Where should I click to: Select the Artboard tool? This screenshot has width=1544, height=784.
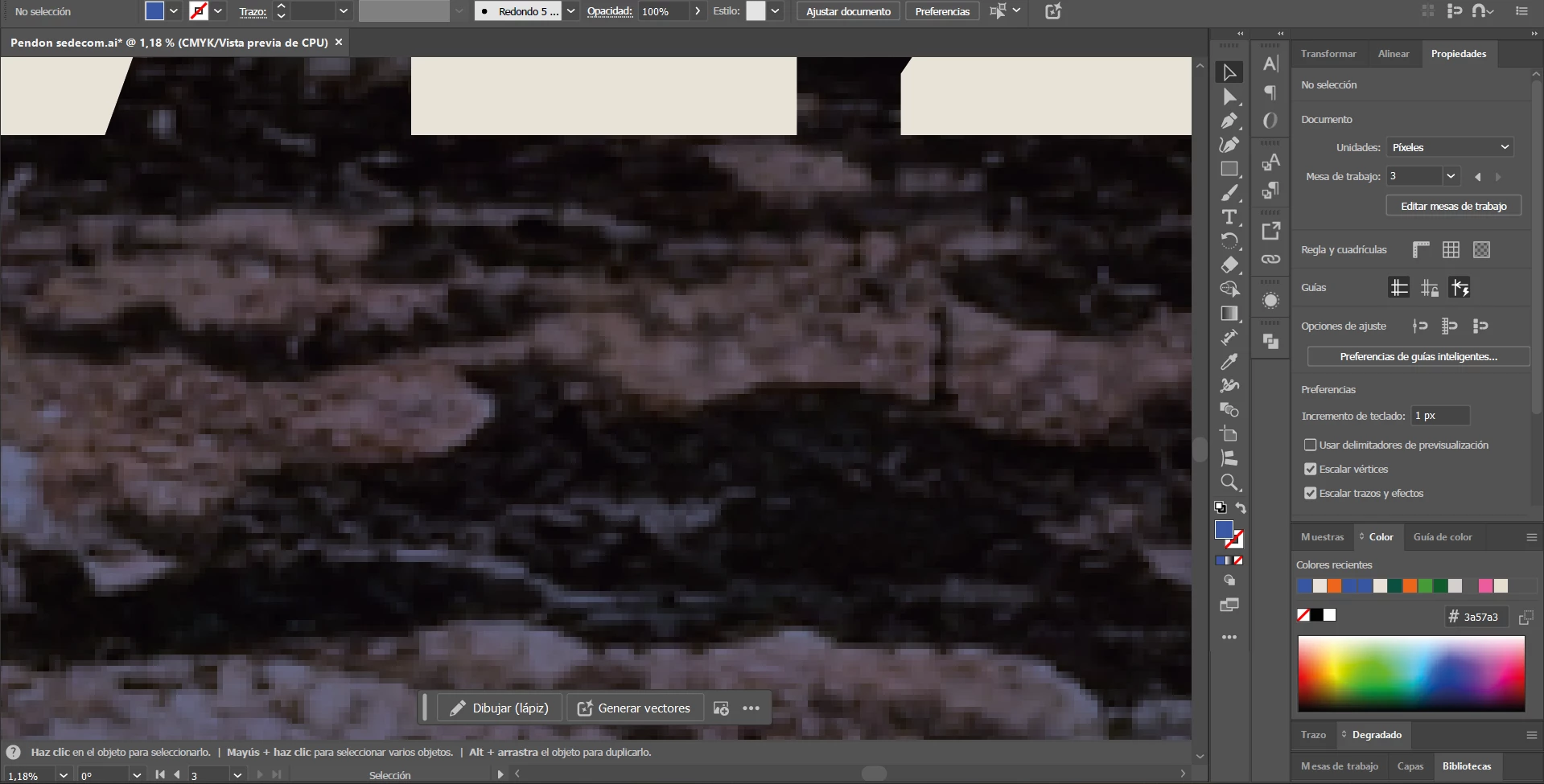[1229, 434]
